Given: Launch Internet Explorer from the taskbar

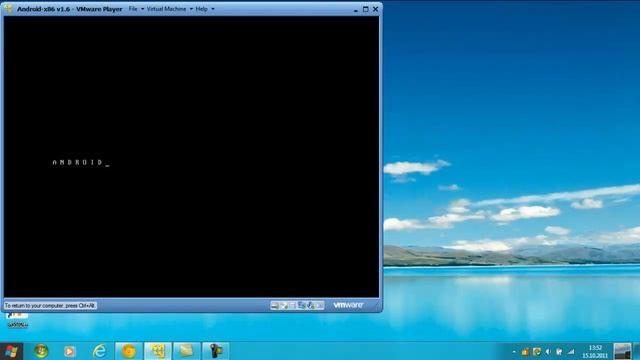Looking at the screenshot, I should point(100,351).
